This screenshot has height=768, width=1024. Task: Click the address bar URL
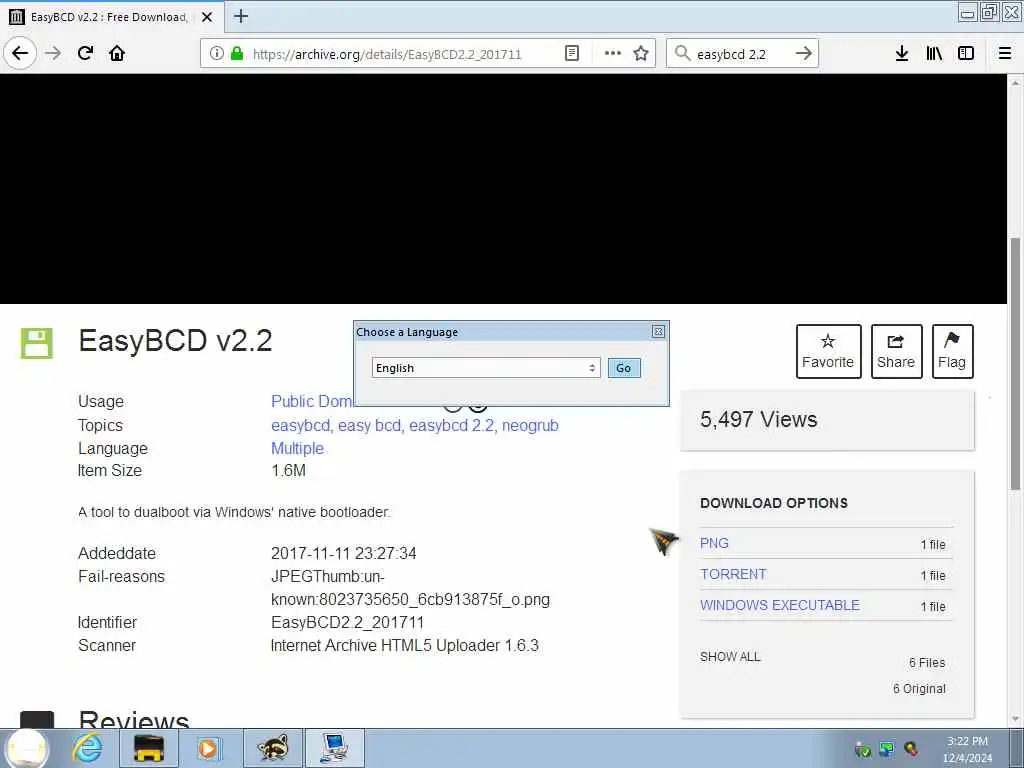click(x=387, y=54)
